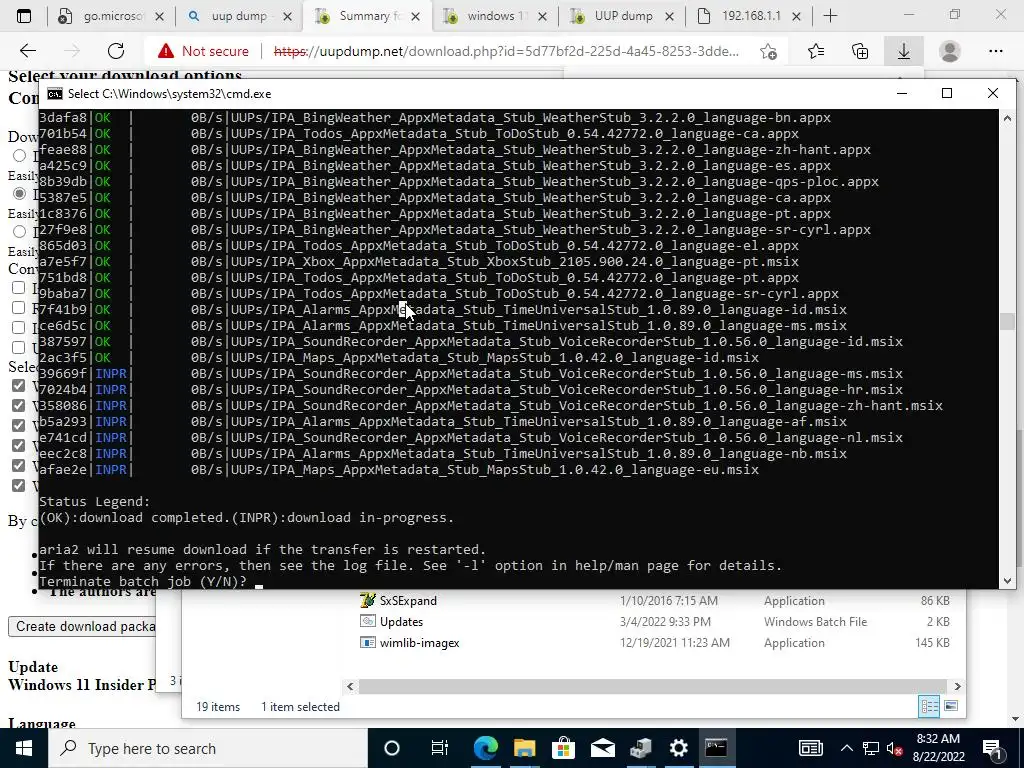Open the notification center icon
The height and width of the screenshot is (768, 1024).
(x=992, y=748)
